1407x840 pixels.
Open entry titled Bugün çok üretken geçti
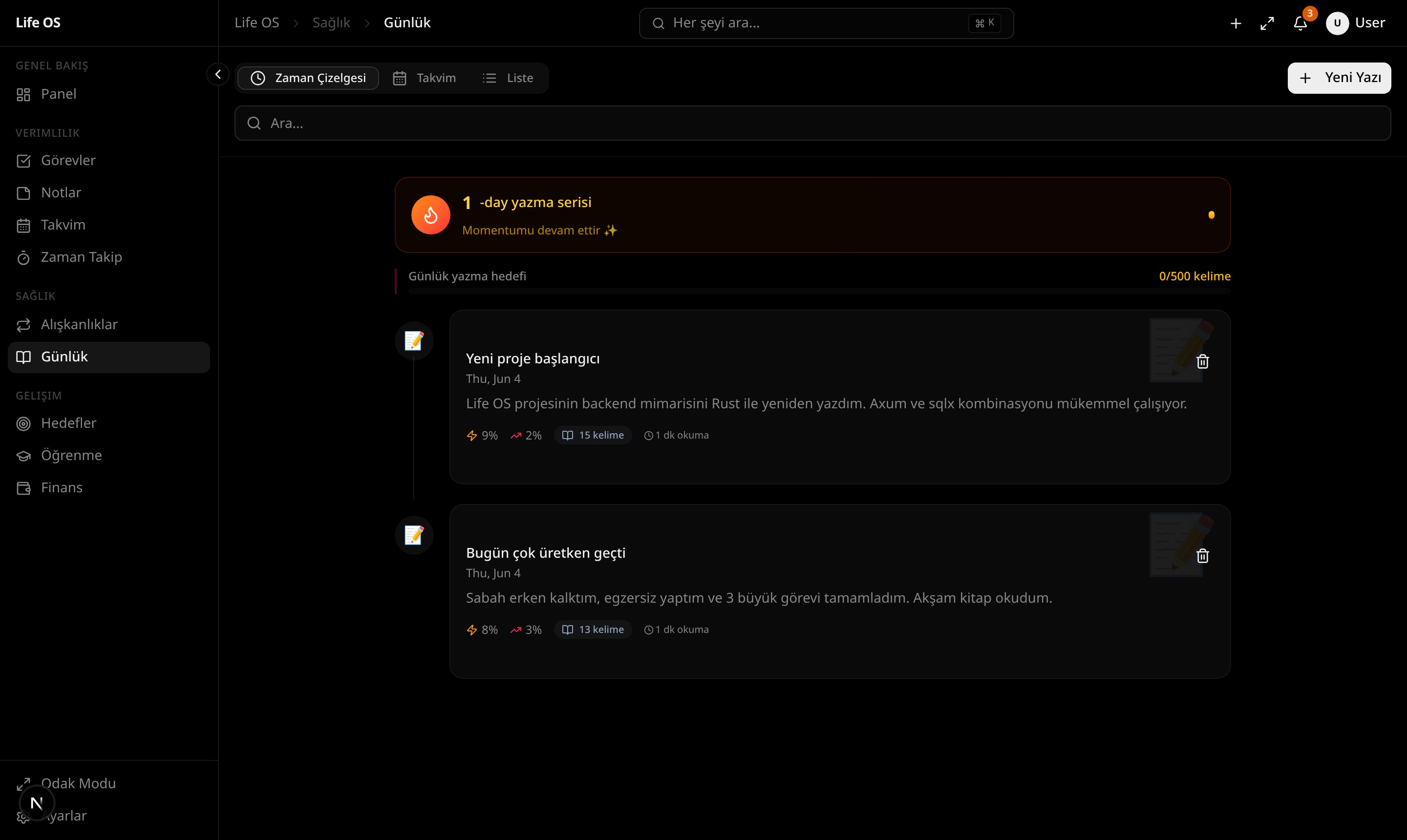click(x=545, y=553)
